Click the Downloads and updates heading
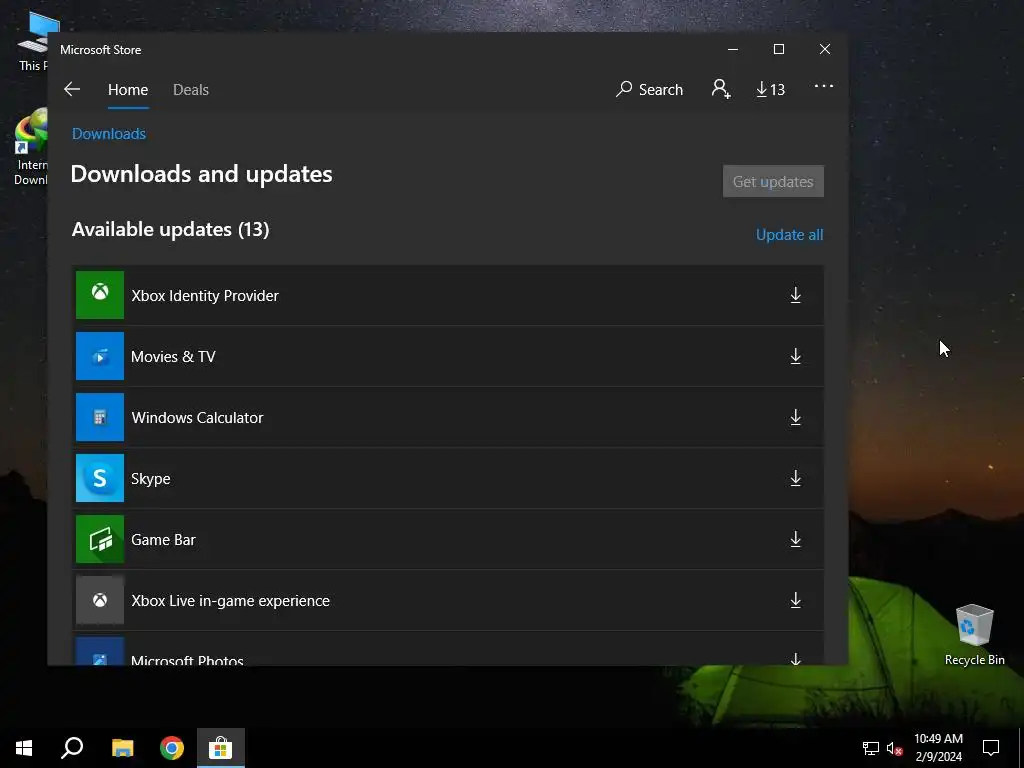Screen dimensions: 1024x768 tap(202, 174)
